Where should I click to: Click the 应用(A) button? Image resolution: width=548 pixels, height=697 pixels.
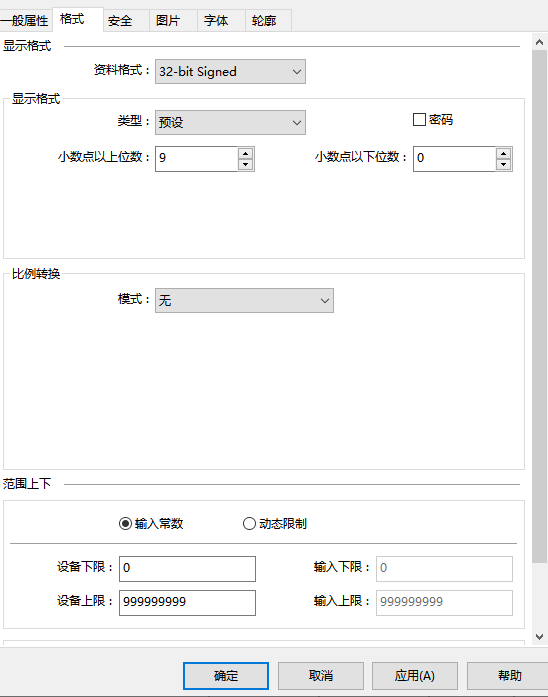point(415,676)
